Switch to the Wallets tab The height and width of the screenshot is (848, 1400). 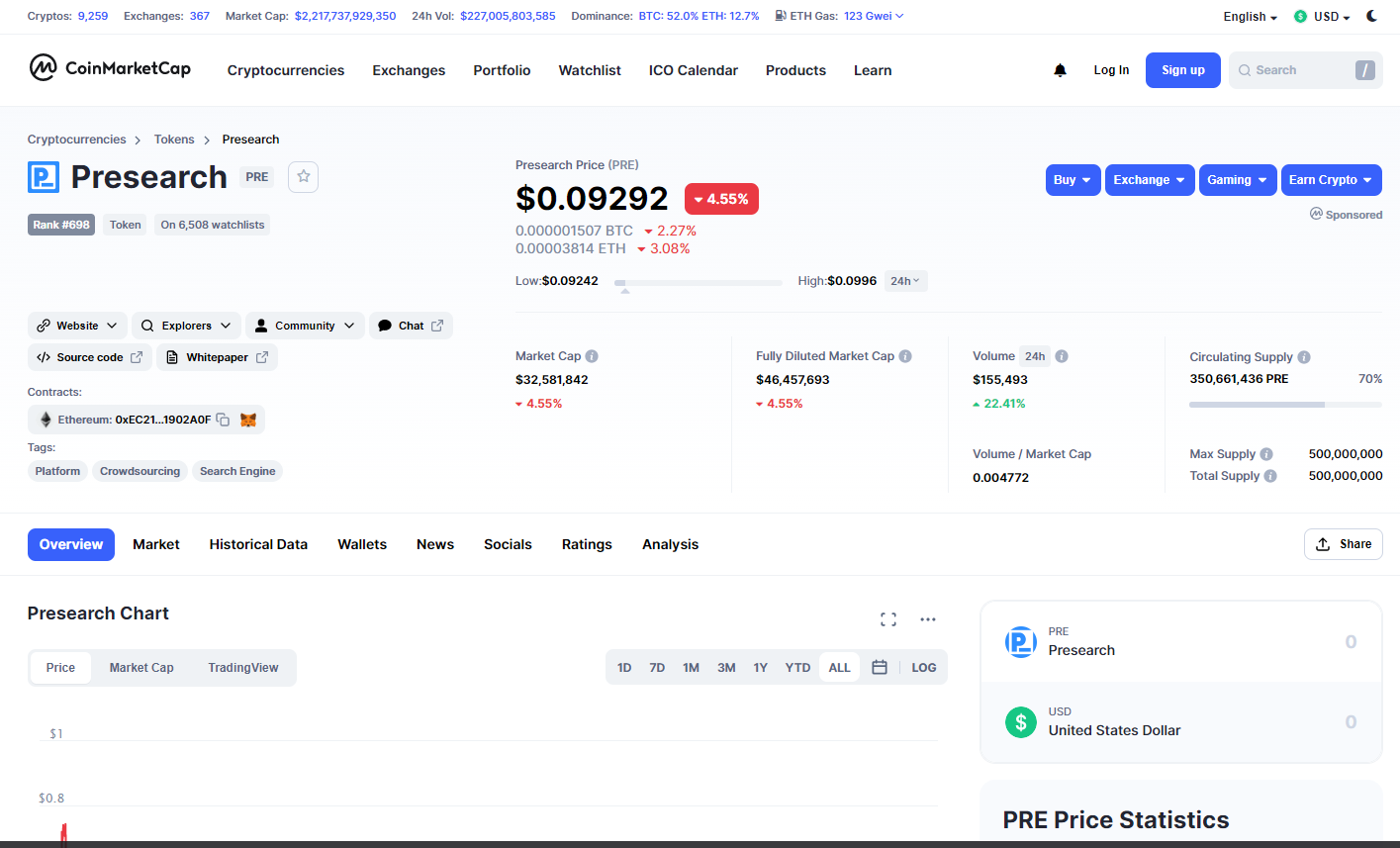[x=362, y=544]
